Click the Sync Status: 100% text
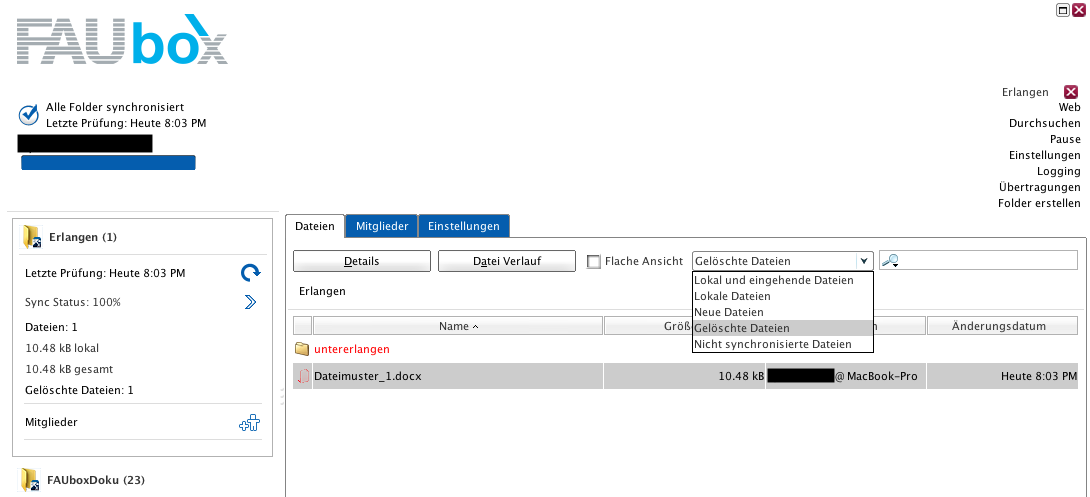This screenshot has height=497, width=1090. click(x=73, y=302)
